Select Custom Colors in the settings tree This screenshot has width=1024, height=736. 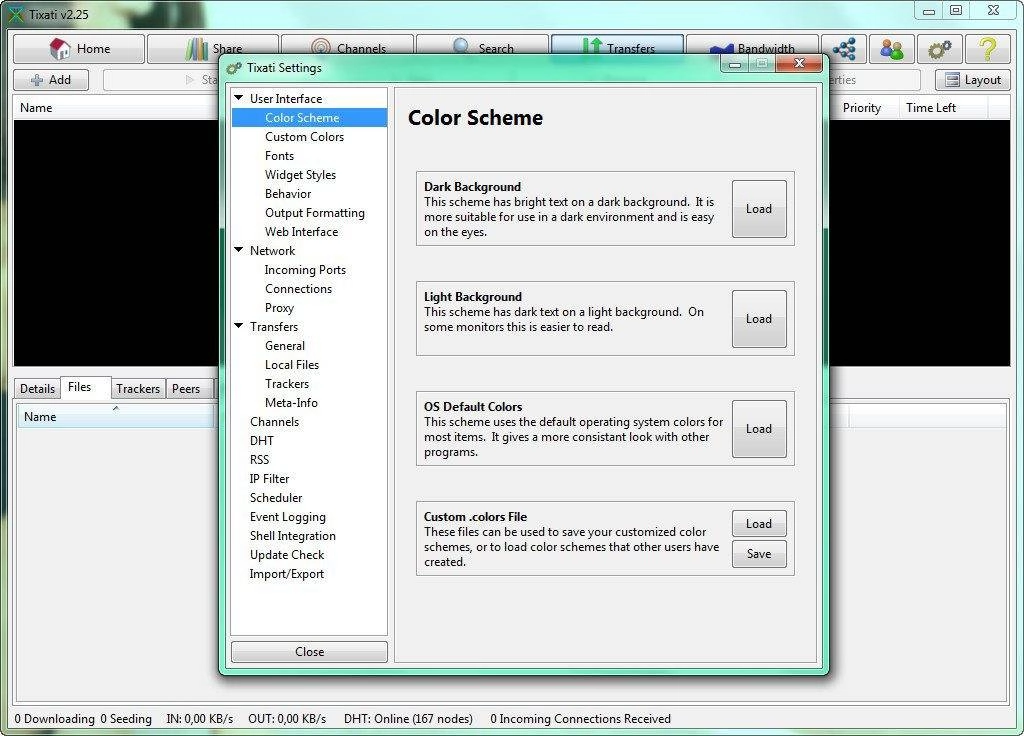304,136
